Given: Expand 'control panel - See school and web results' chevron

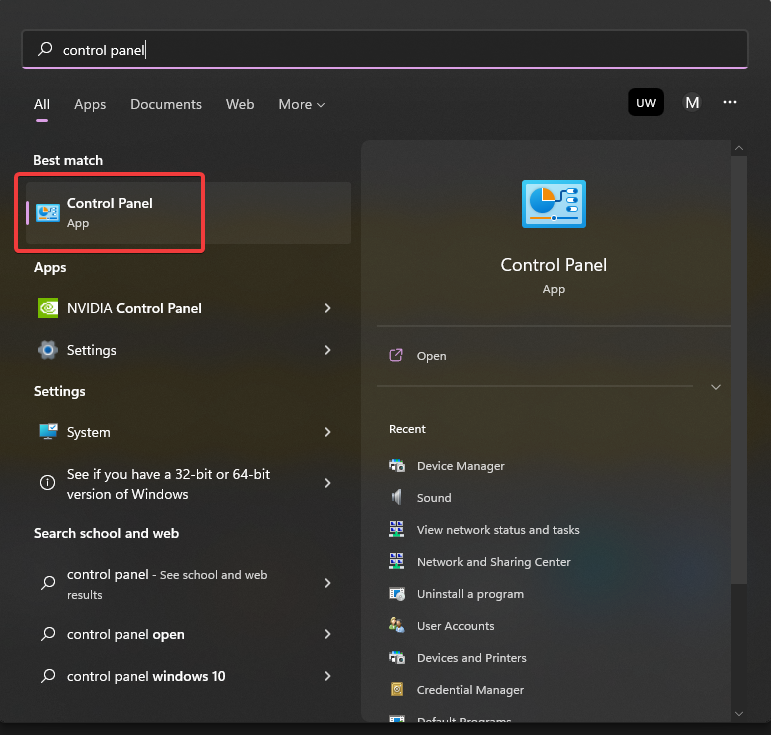Looking at the screenshot, I should point(327,583).
